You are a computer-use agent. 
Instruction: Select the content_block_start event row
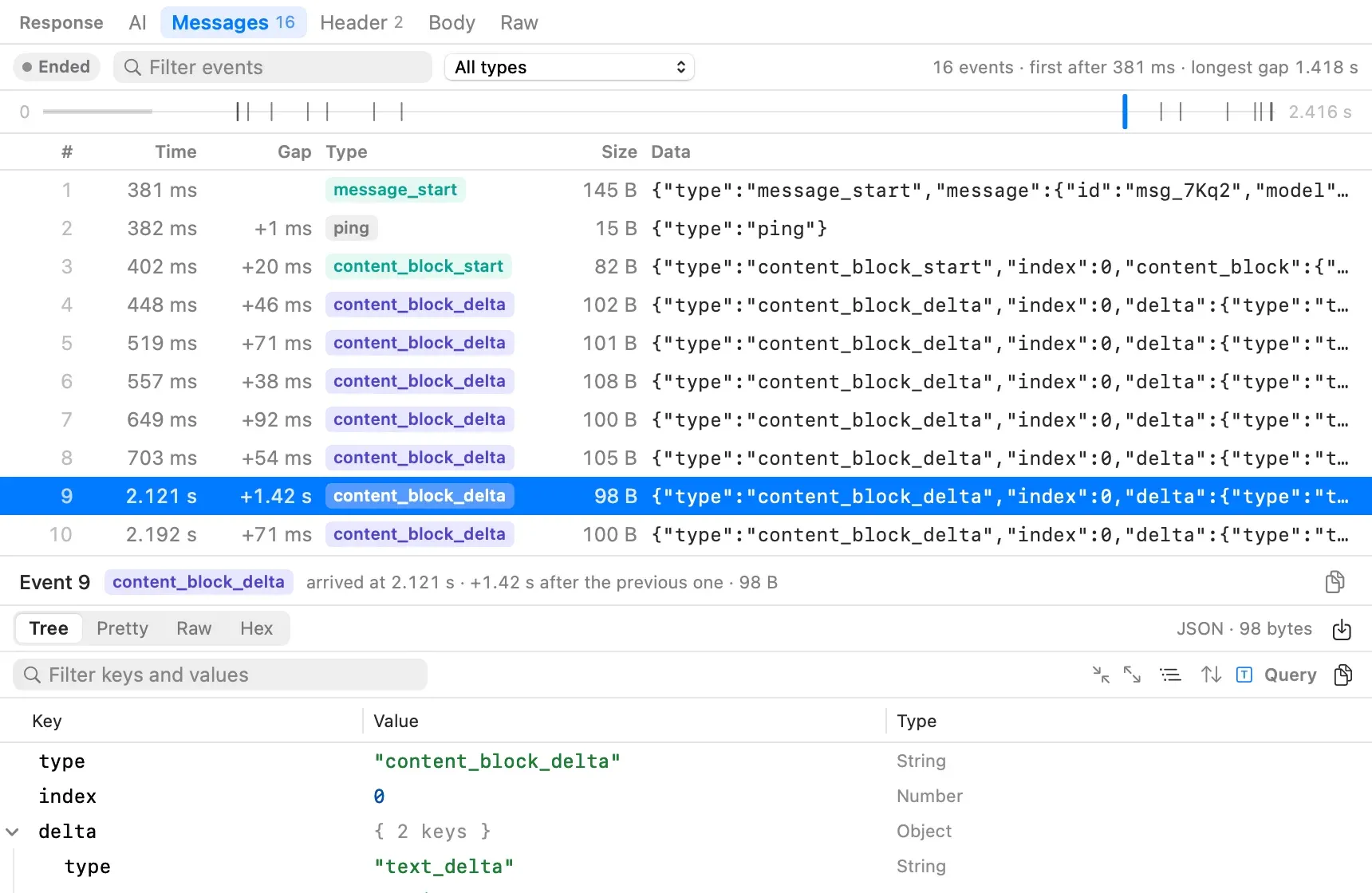pos(686,266)
